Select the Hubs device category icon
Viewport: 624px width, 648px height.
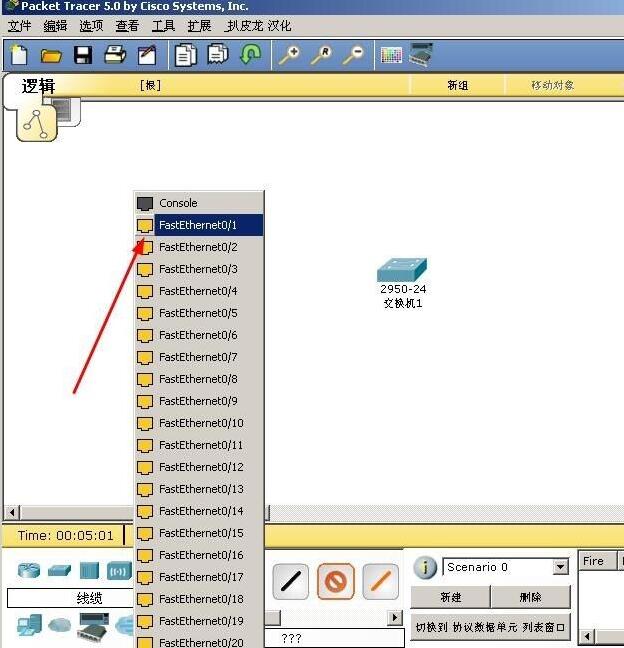coord(89,570)
